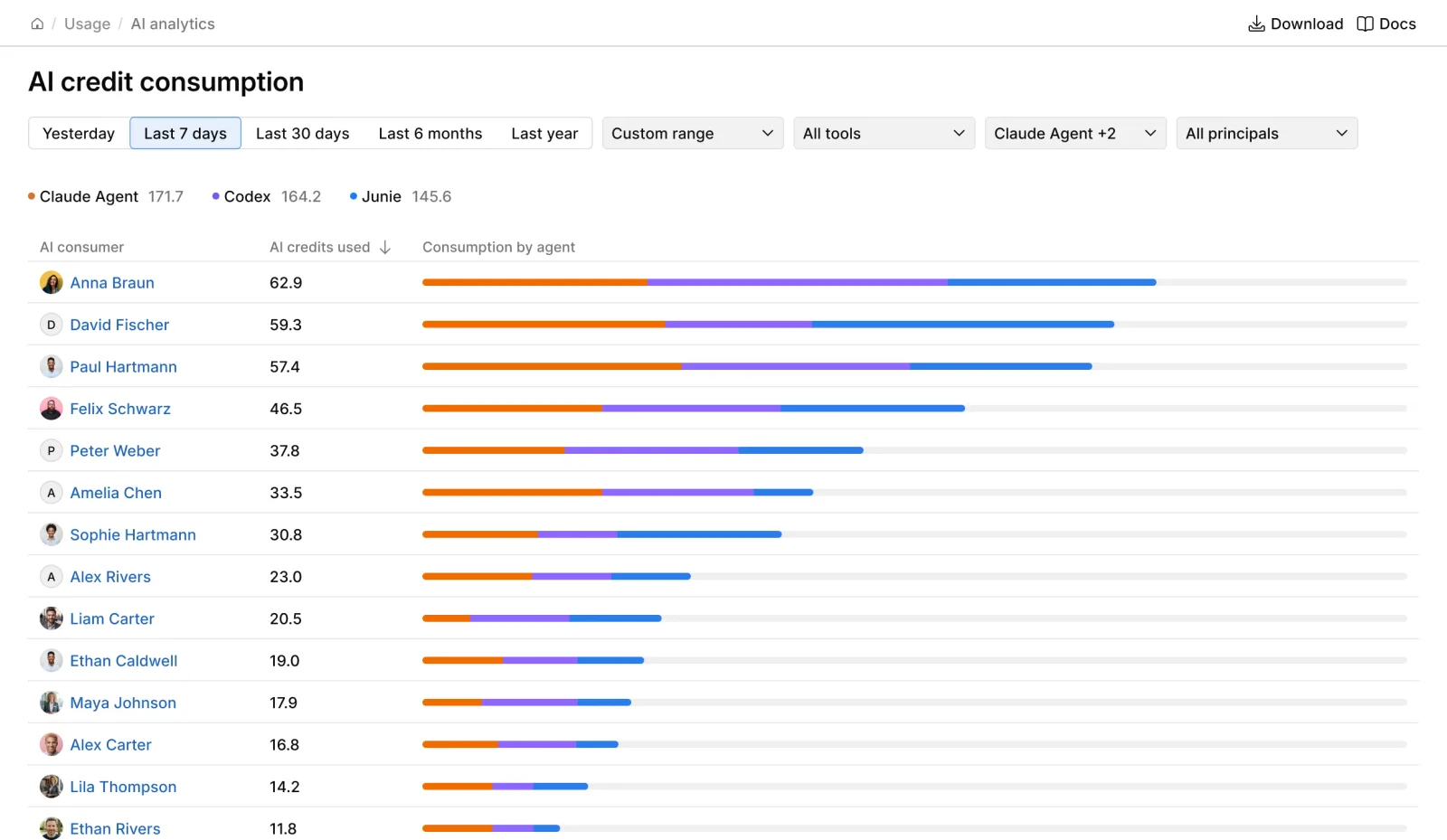Click the Consumption by agent column header
The width and height of the screenshot is (1447, 840).
498,248
